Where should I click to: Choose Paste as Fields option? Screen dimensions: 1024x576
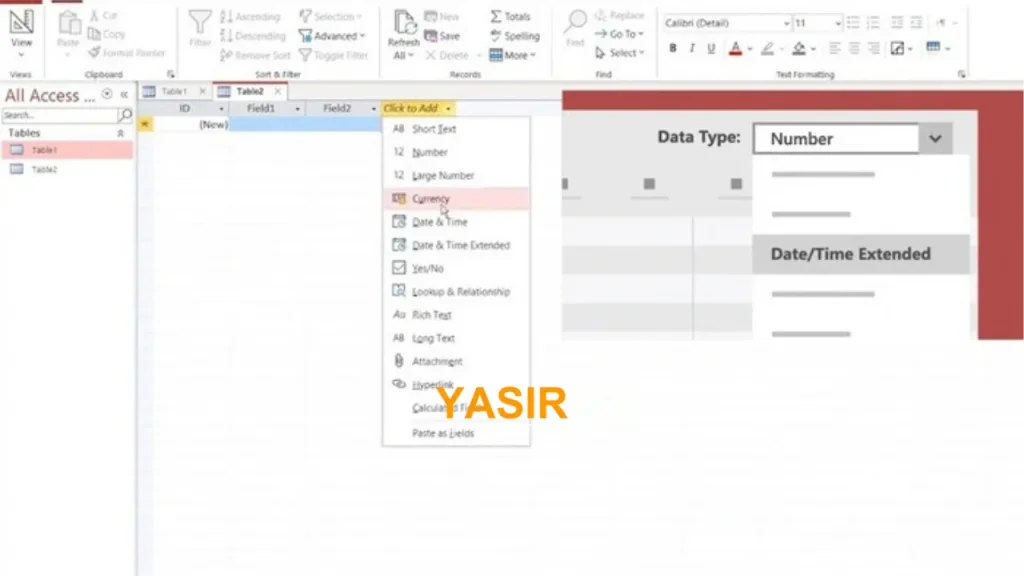[x=456, y=433]
